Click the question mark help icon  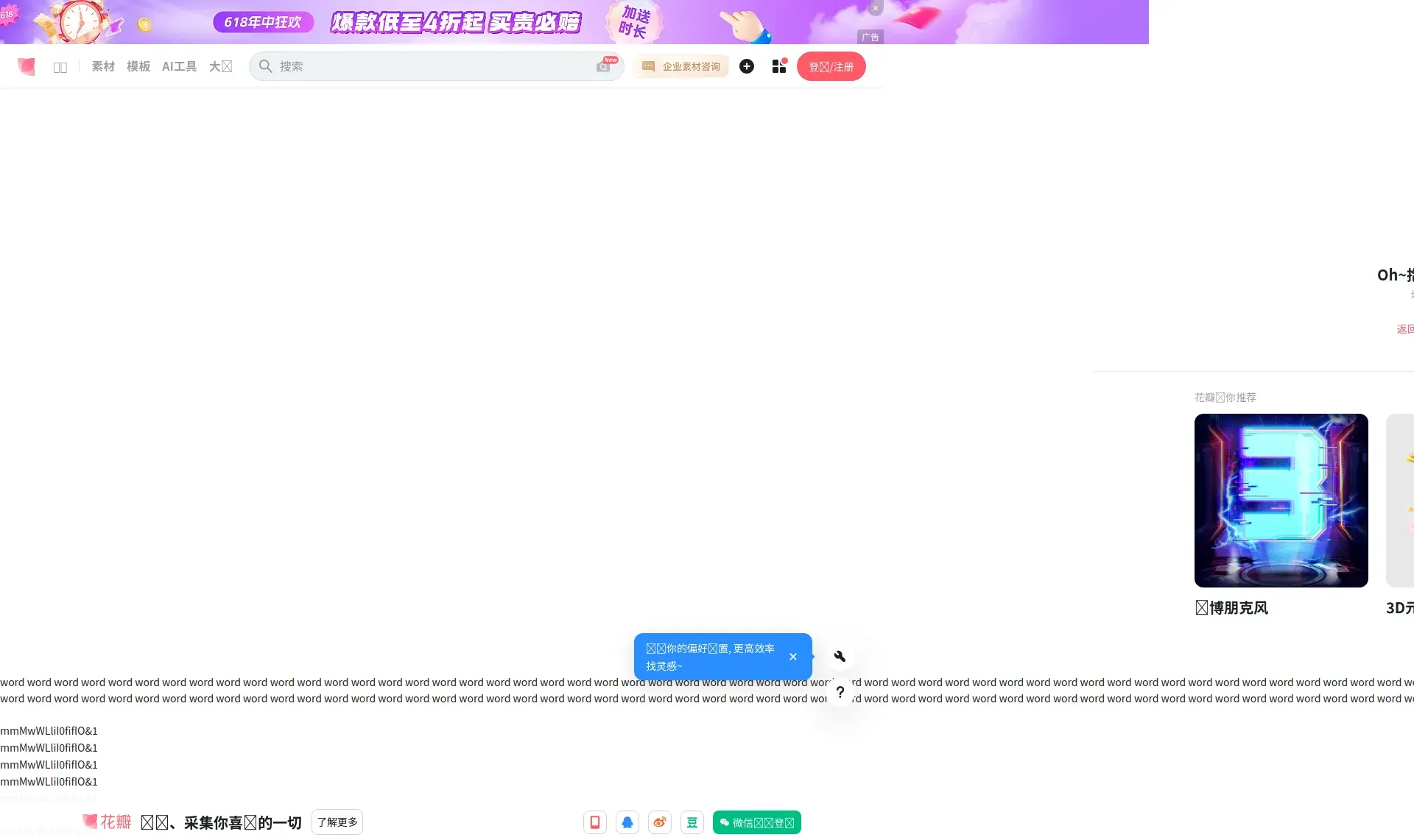click(x=840, y=692)
